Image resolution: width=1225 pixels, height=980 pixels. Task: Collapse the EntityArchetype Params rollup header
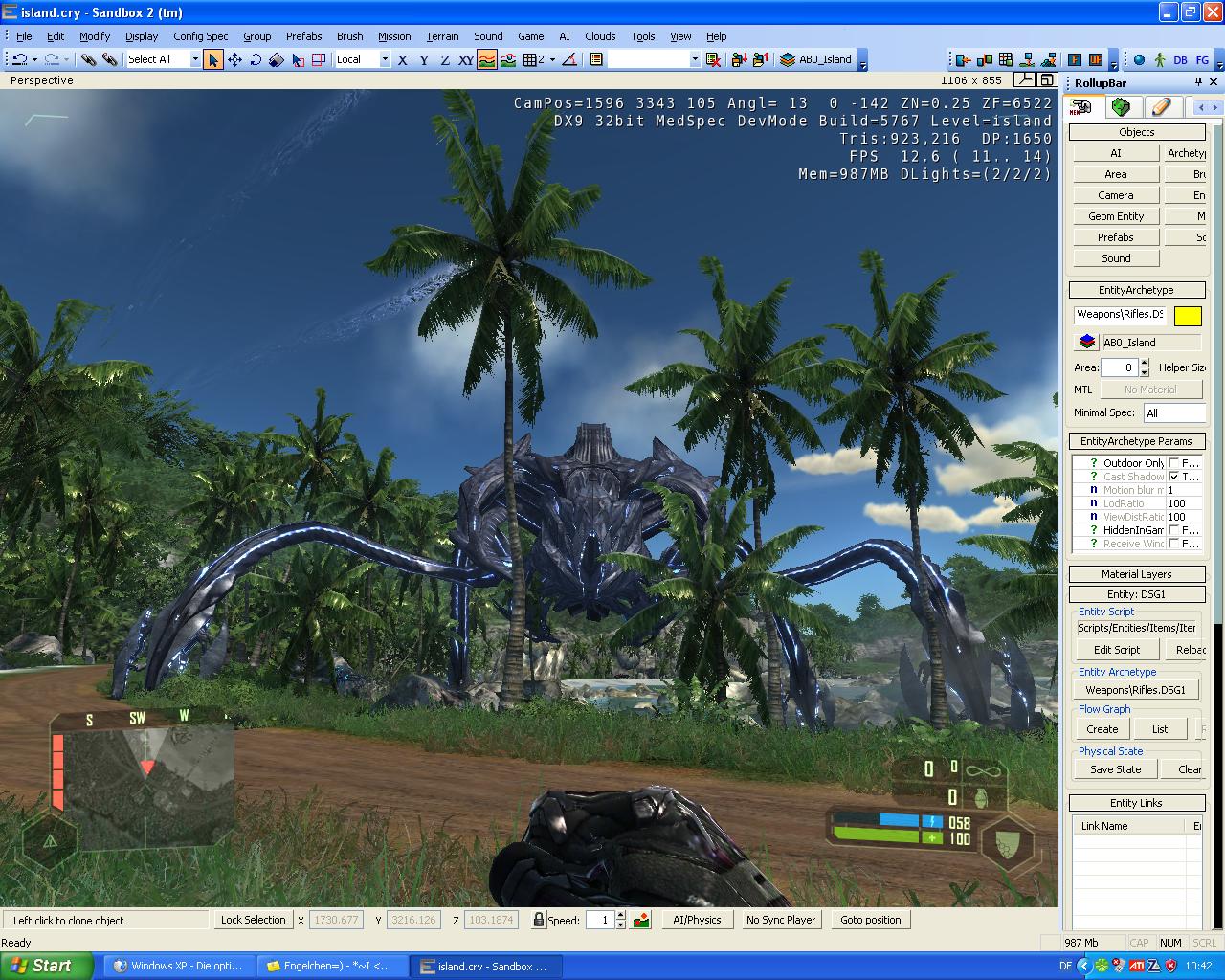click(1136, 441)
